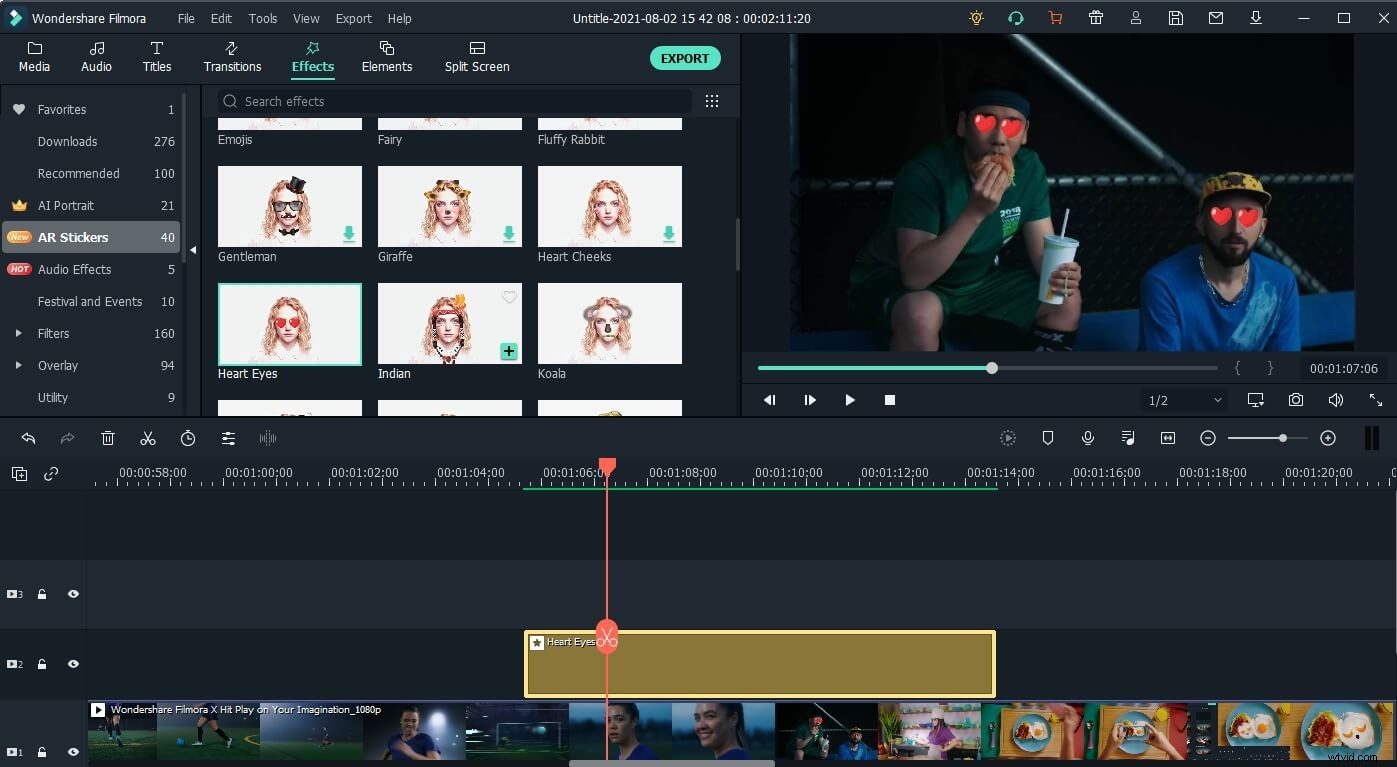Viewport: 1397px width, 767px height.
Task: Open the File menu
Action: coord(186,18)
